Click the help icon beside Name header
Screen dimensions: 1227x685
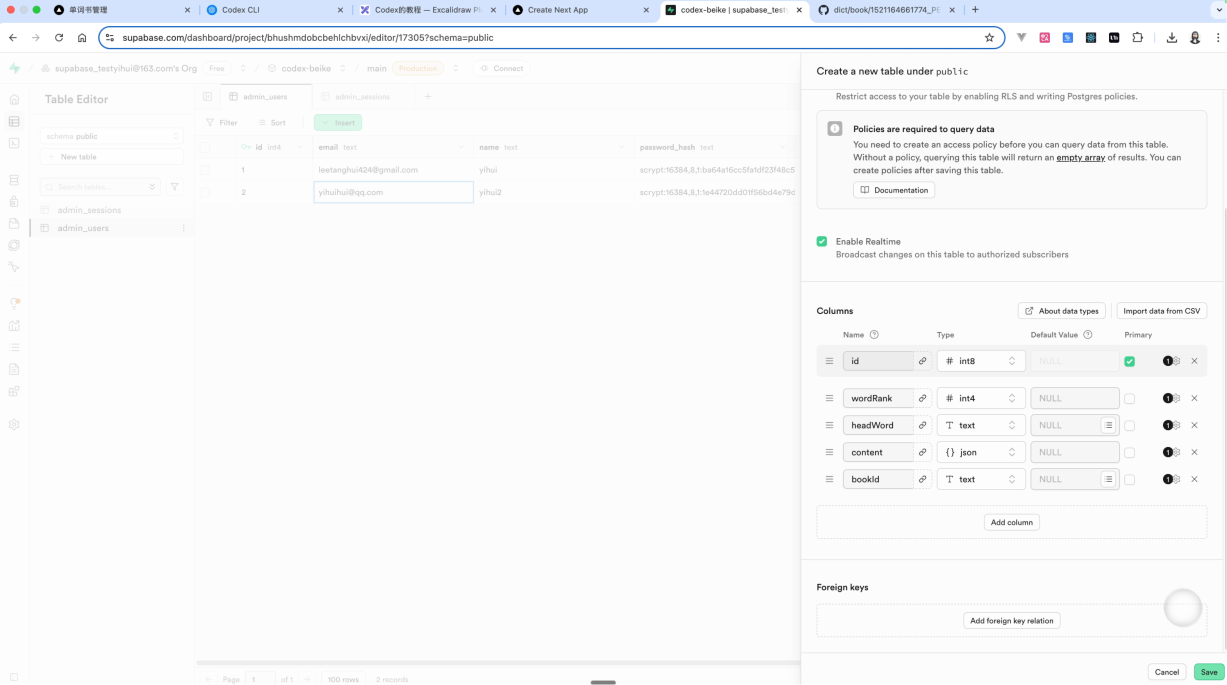tap(874, 335)
